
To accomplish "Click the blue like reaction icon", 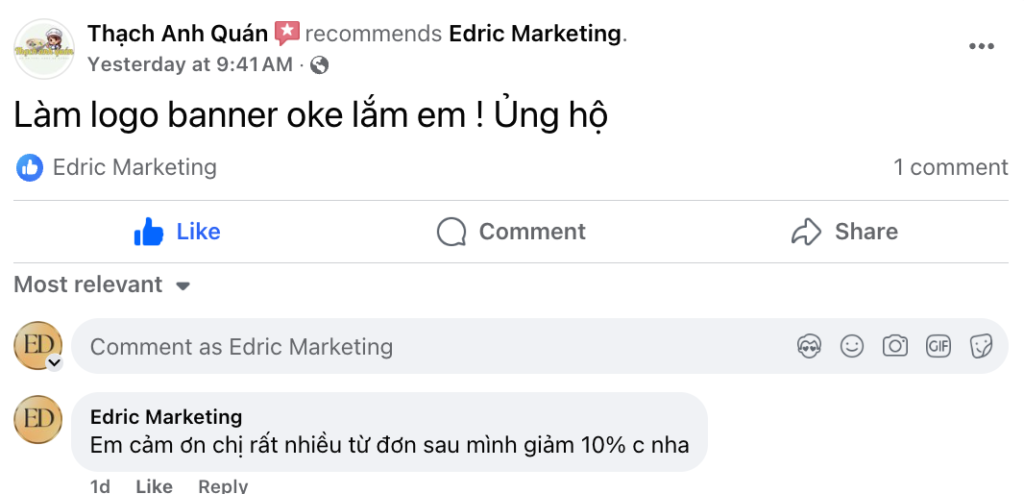I will click(x=30, y=167).
